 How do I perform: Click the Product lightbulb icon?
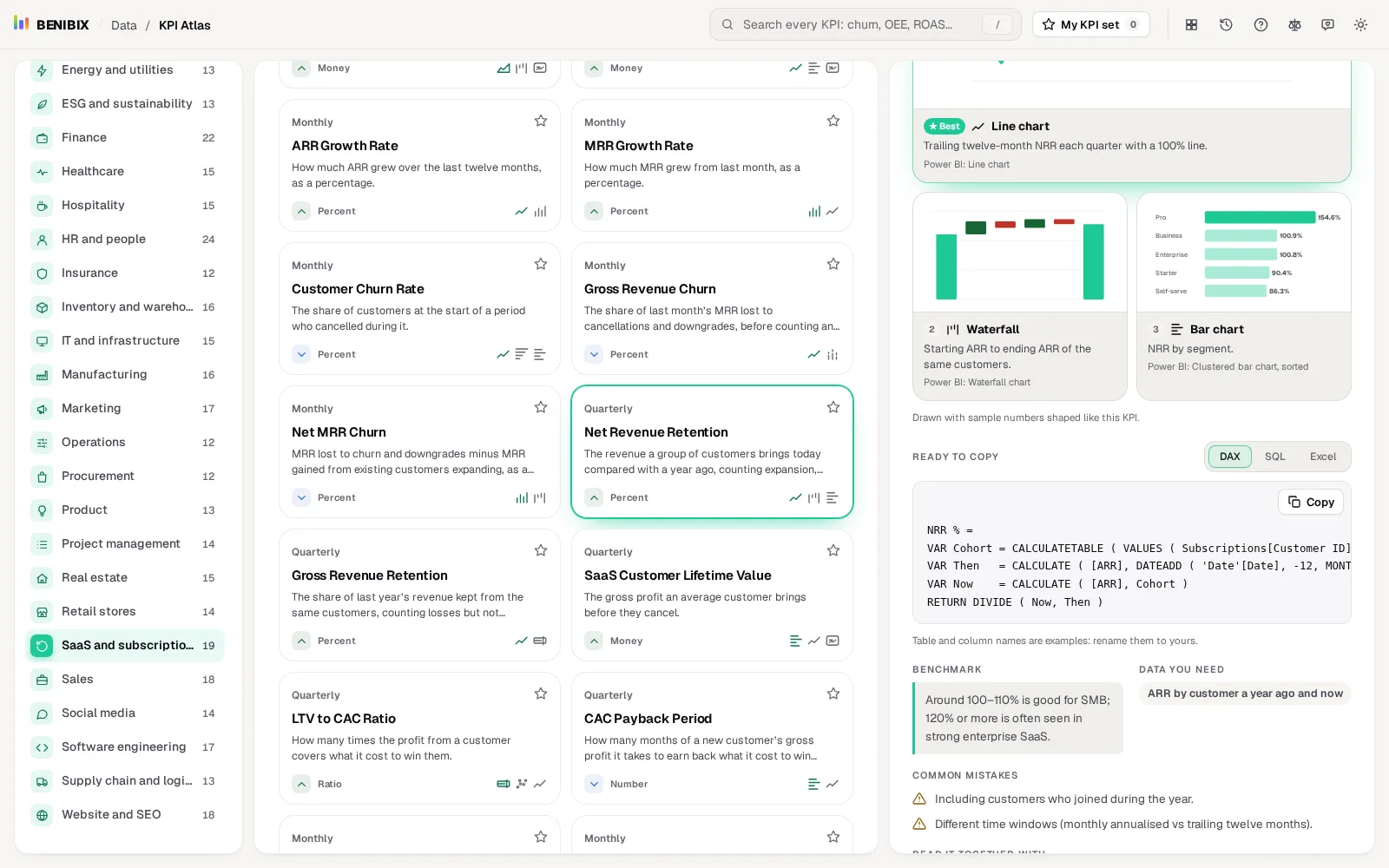pyautogui.click(x=42, y=510)
